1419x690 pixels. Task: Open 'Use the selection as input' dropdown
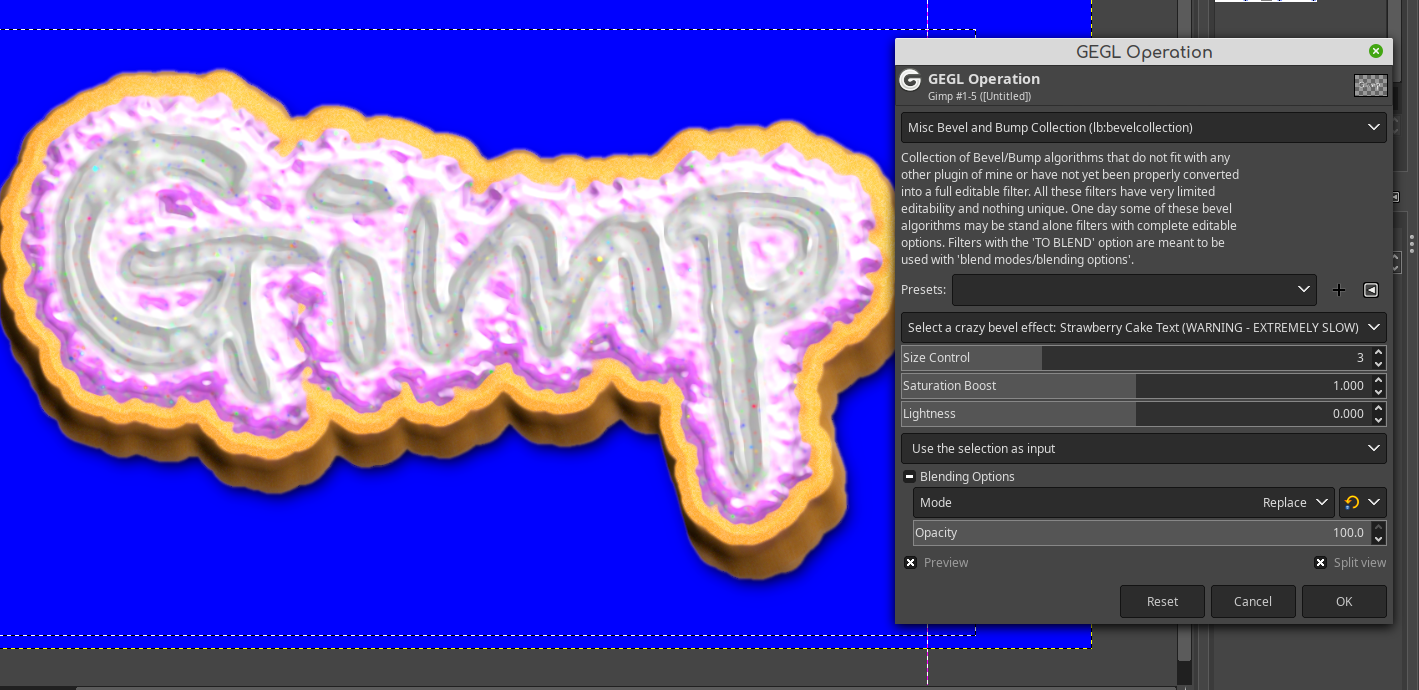coord(1143,448)
